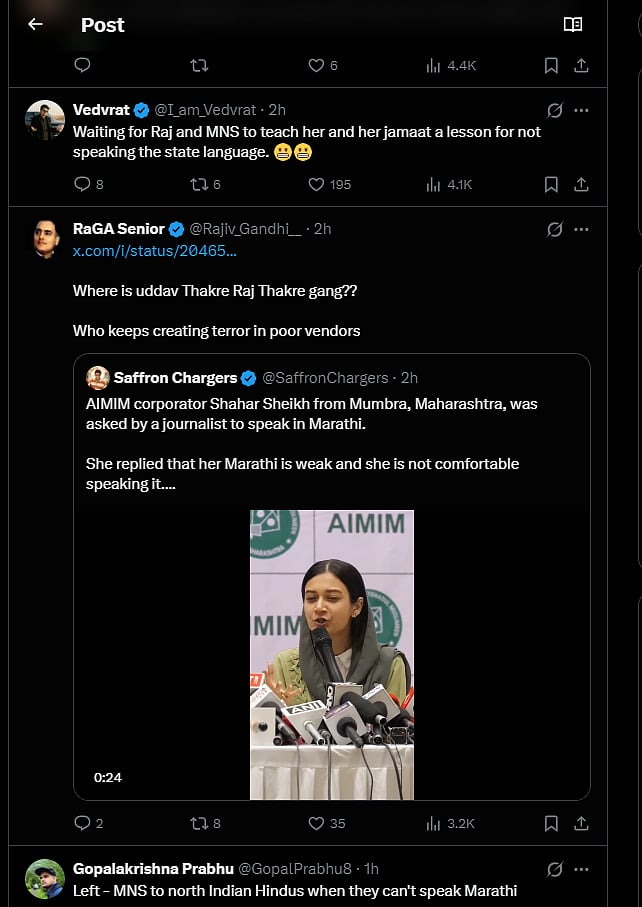
Task: Open Vedvrat's profile avatar
Action: 45,120
